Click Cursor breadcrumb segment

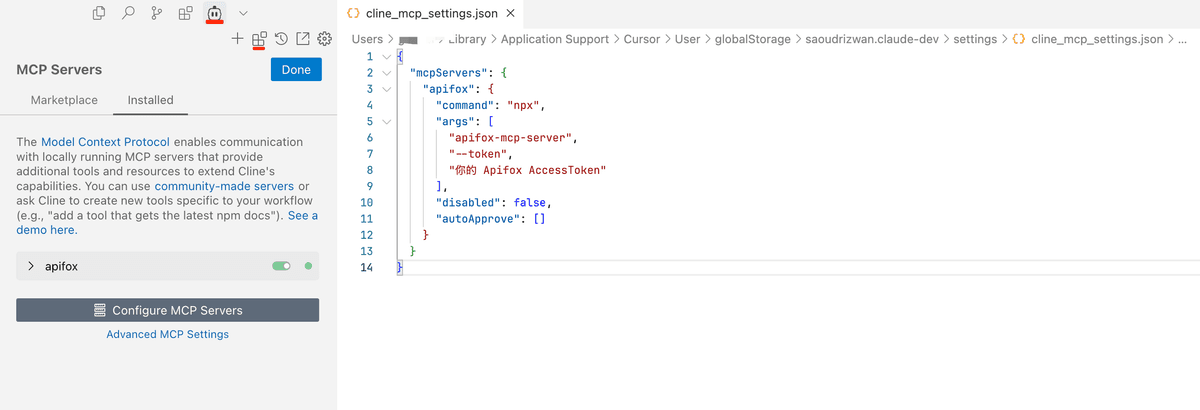pyautogui.click(x=641, y=39)
